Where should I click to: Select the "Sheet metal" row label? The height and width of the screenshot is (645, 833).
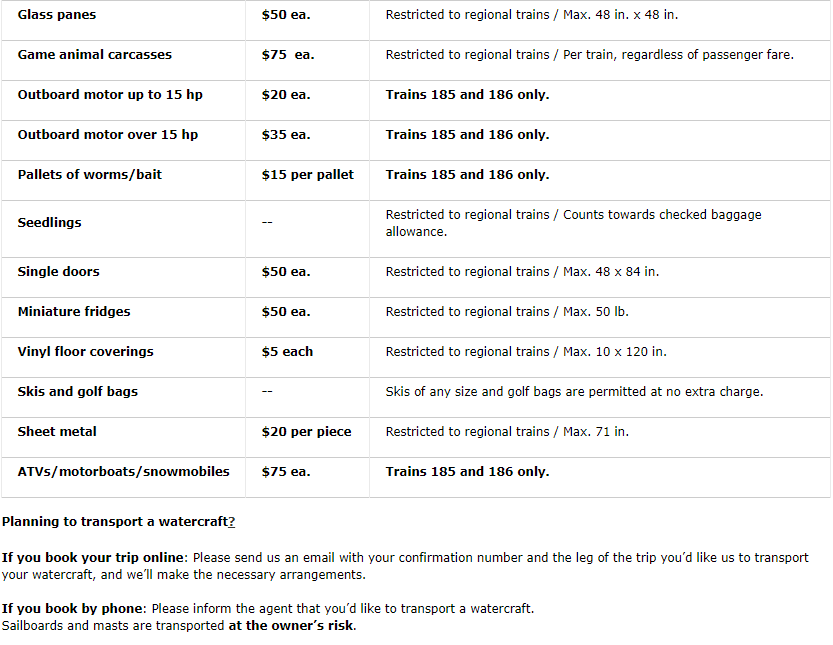tap(57, 432)
